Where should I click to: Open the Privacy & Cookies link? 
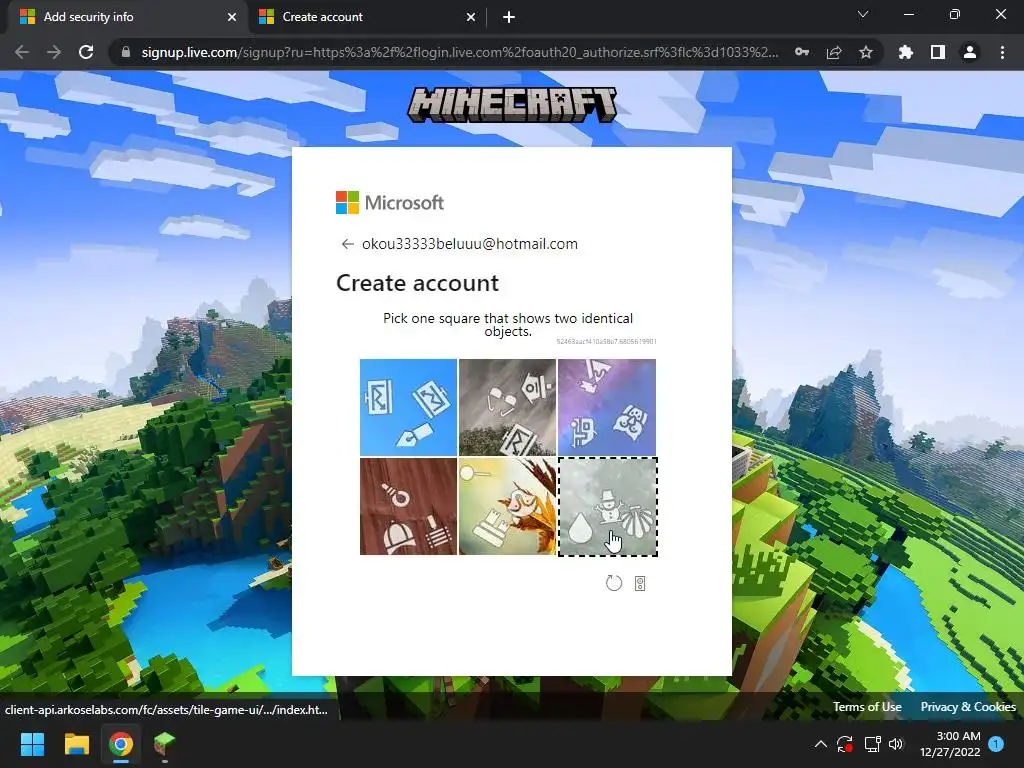[968, 707]
